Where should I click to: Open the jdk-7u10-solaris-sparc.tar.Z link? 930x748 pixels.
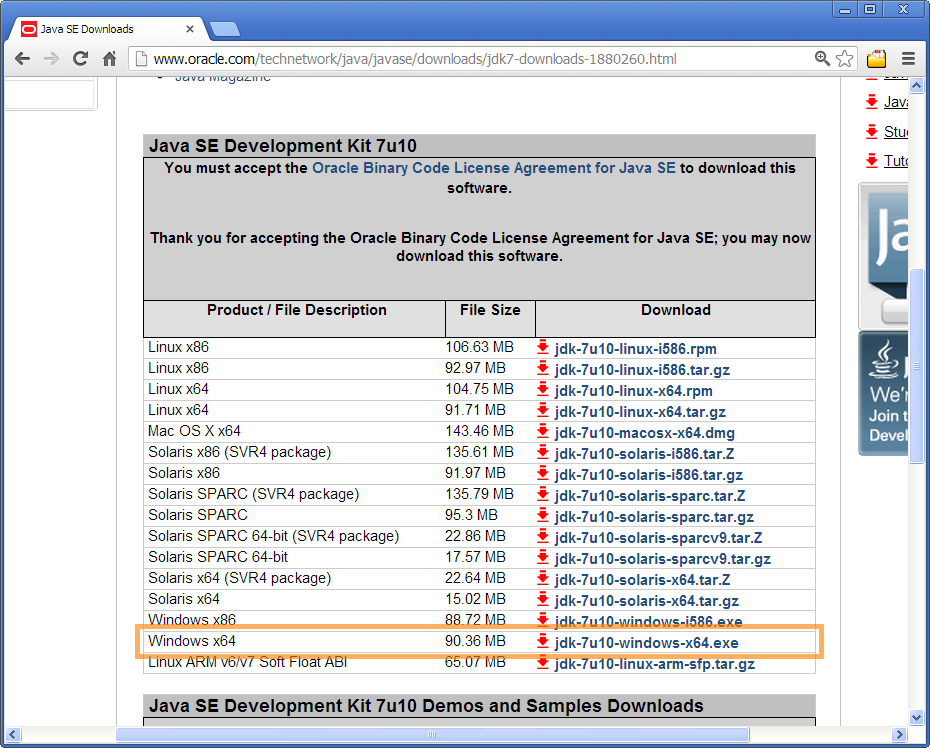pos(650,496)
